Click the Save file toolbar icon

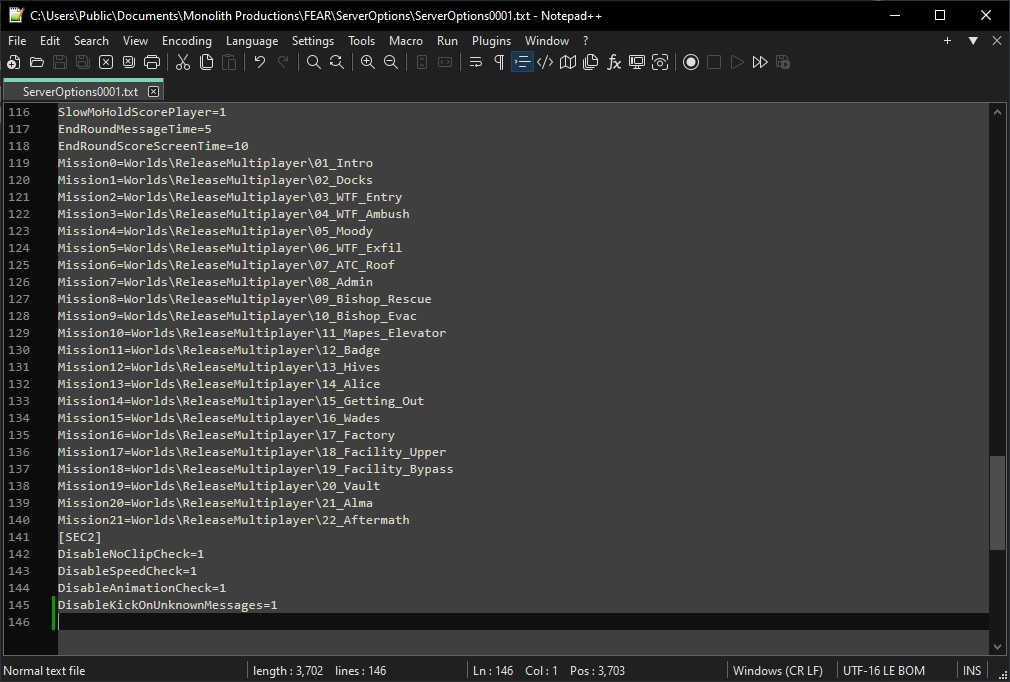(60, 62)
